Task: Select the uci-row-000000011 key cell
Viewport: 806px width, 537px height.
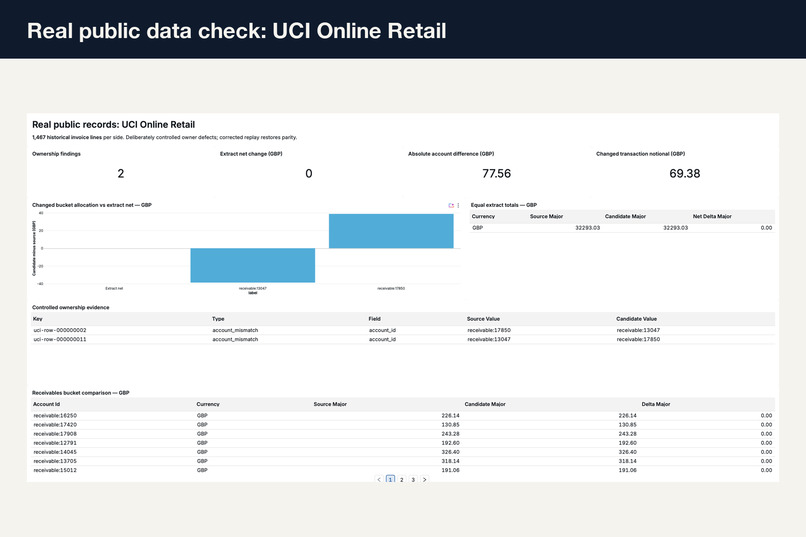Action: pos(60,340)
